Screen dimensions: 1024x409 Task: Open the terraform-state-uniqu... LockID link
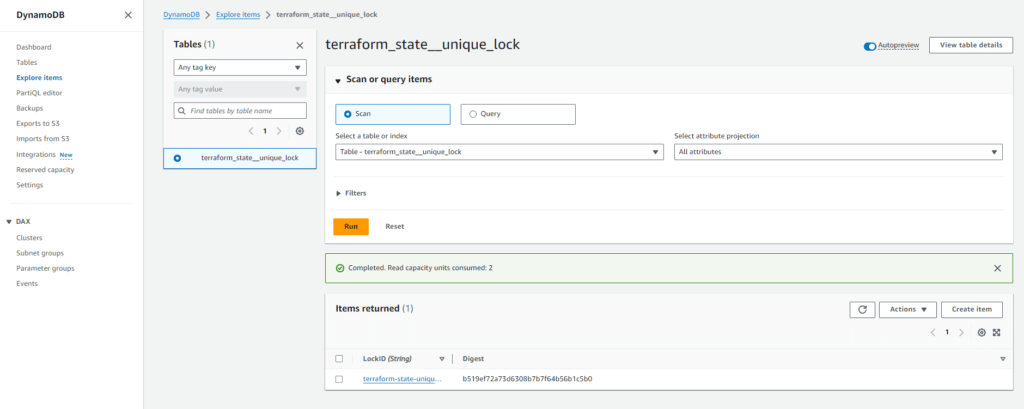pyautogui.click(x=402, y=379)
